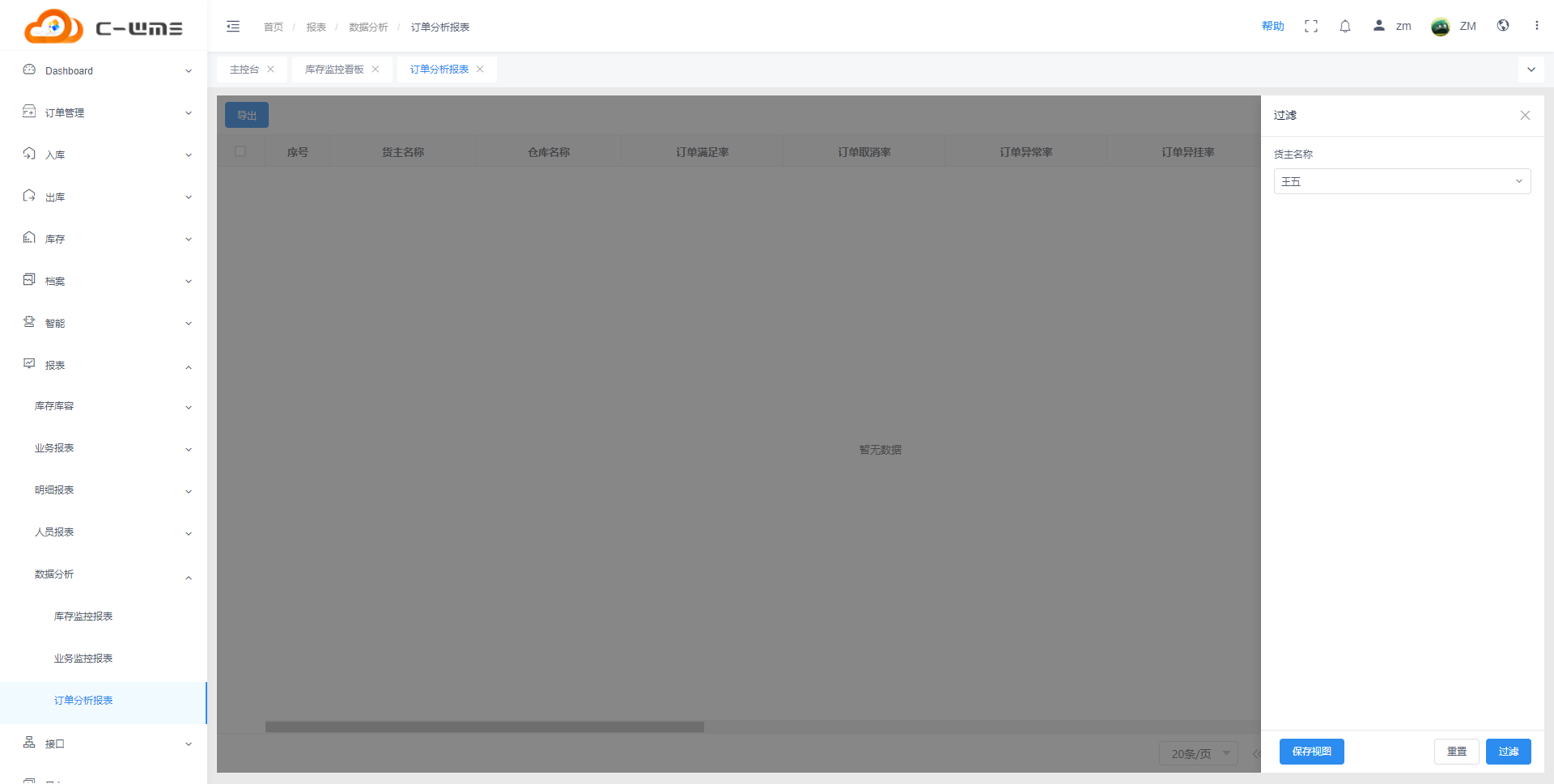Click the 首页 breadcrumb link
1554x784 pixels.
pos(274,27)
